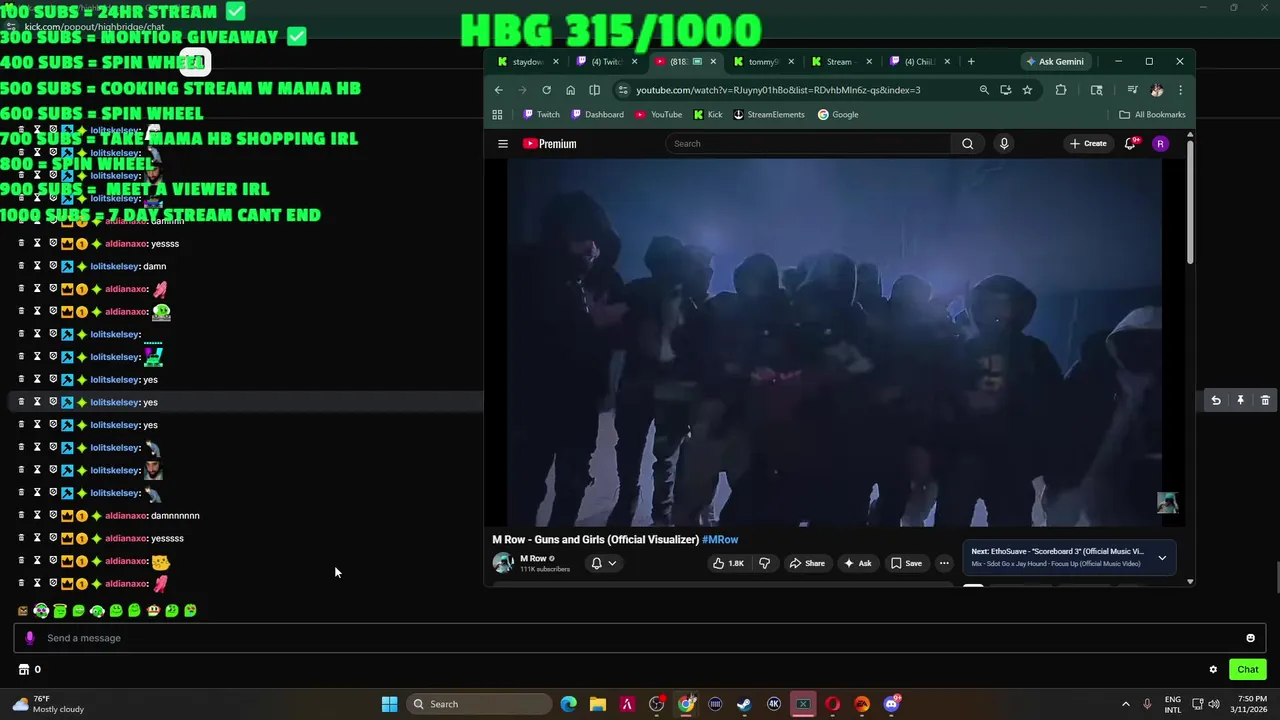The image size is (1280, 720).
Task: Start voice search with microphone icon
Action: (1004, 144)
